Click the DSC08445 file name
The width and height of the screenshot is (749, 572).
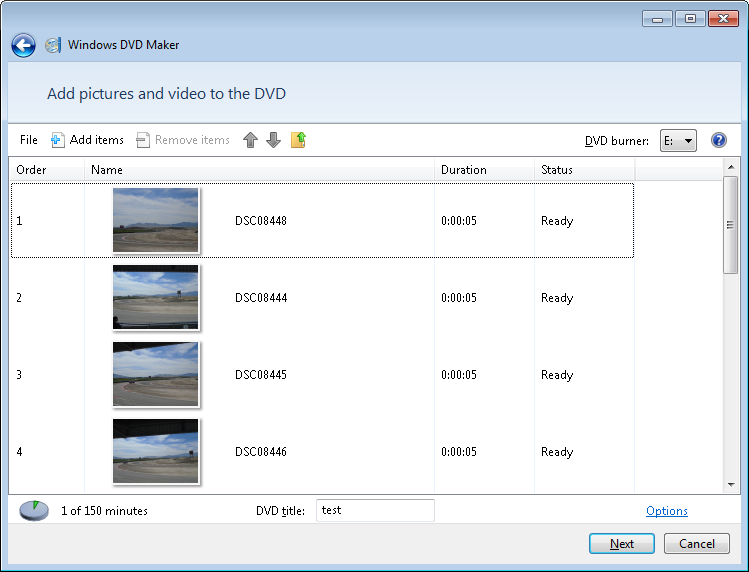(261, 375)
